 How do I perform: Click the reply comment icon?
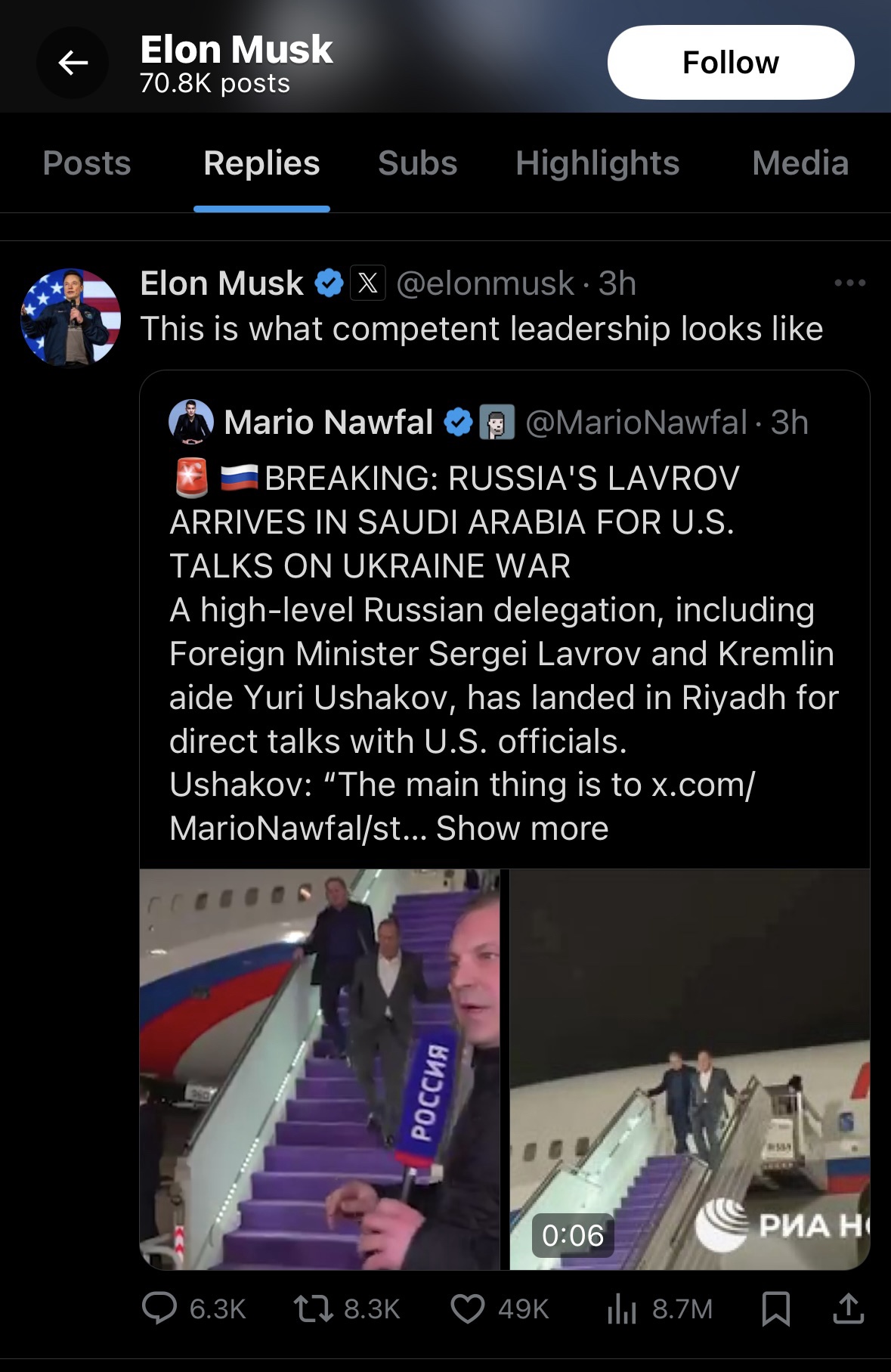pyautogui.click(x=159, y=1309)
